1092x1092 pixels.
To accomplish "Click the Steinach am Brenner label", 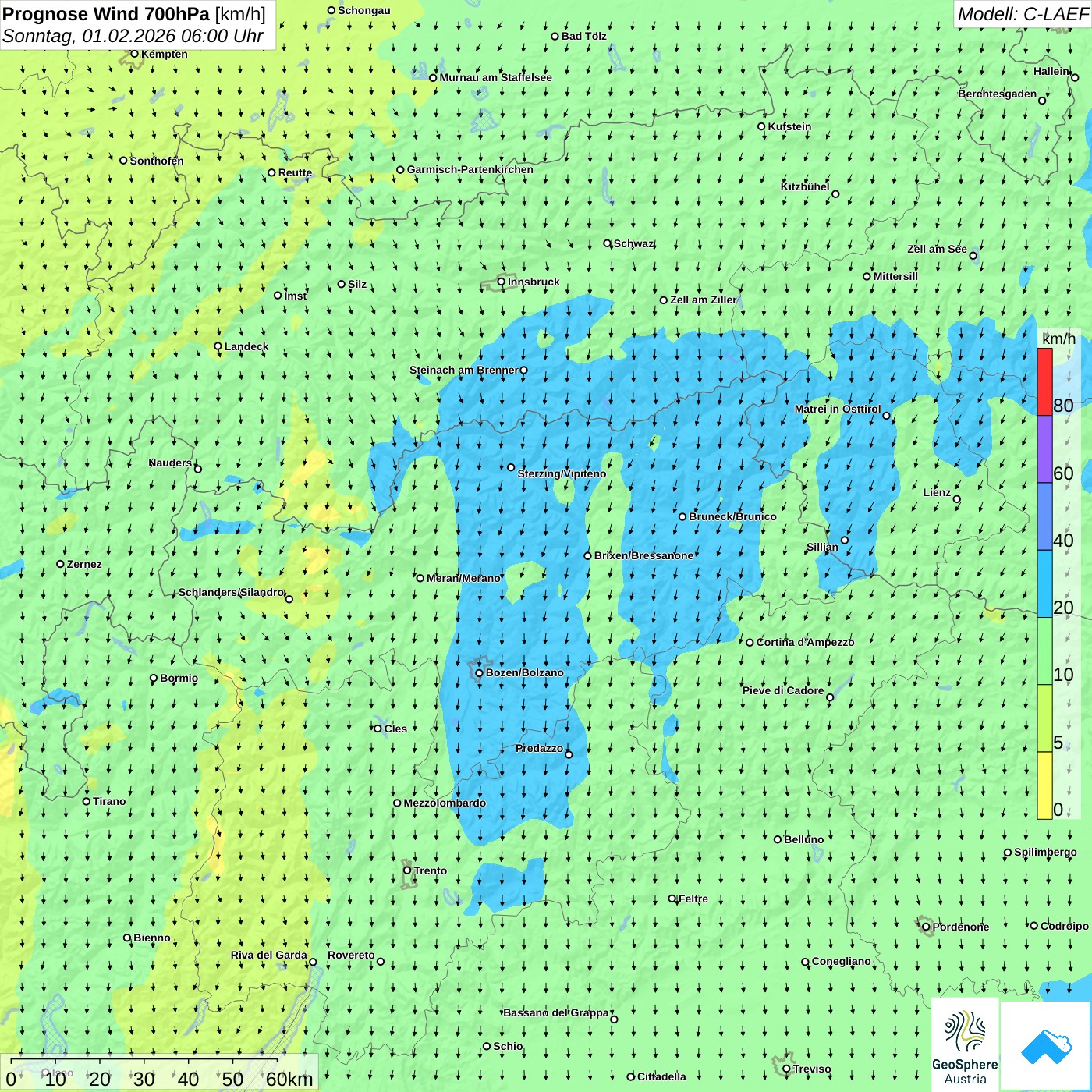I will [x=464, y=370].
